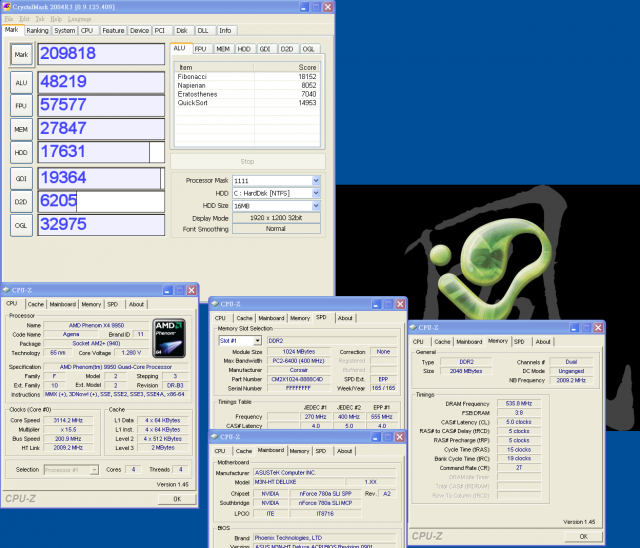Run the OGL benchmark button
This screenshot has width=640, height=548.
[21, 225]
